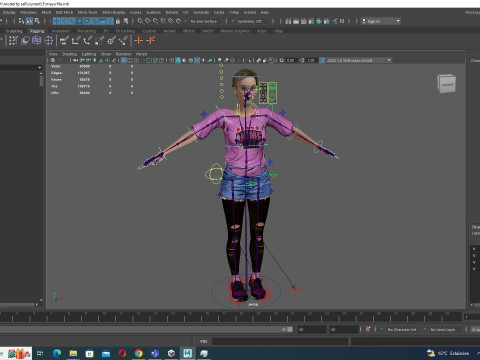Apply Orient Constraint from Rigging shelf
This screenshot has width=480, height=360.
pos(88,41)
